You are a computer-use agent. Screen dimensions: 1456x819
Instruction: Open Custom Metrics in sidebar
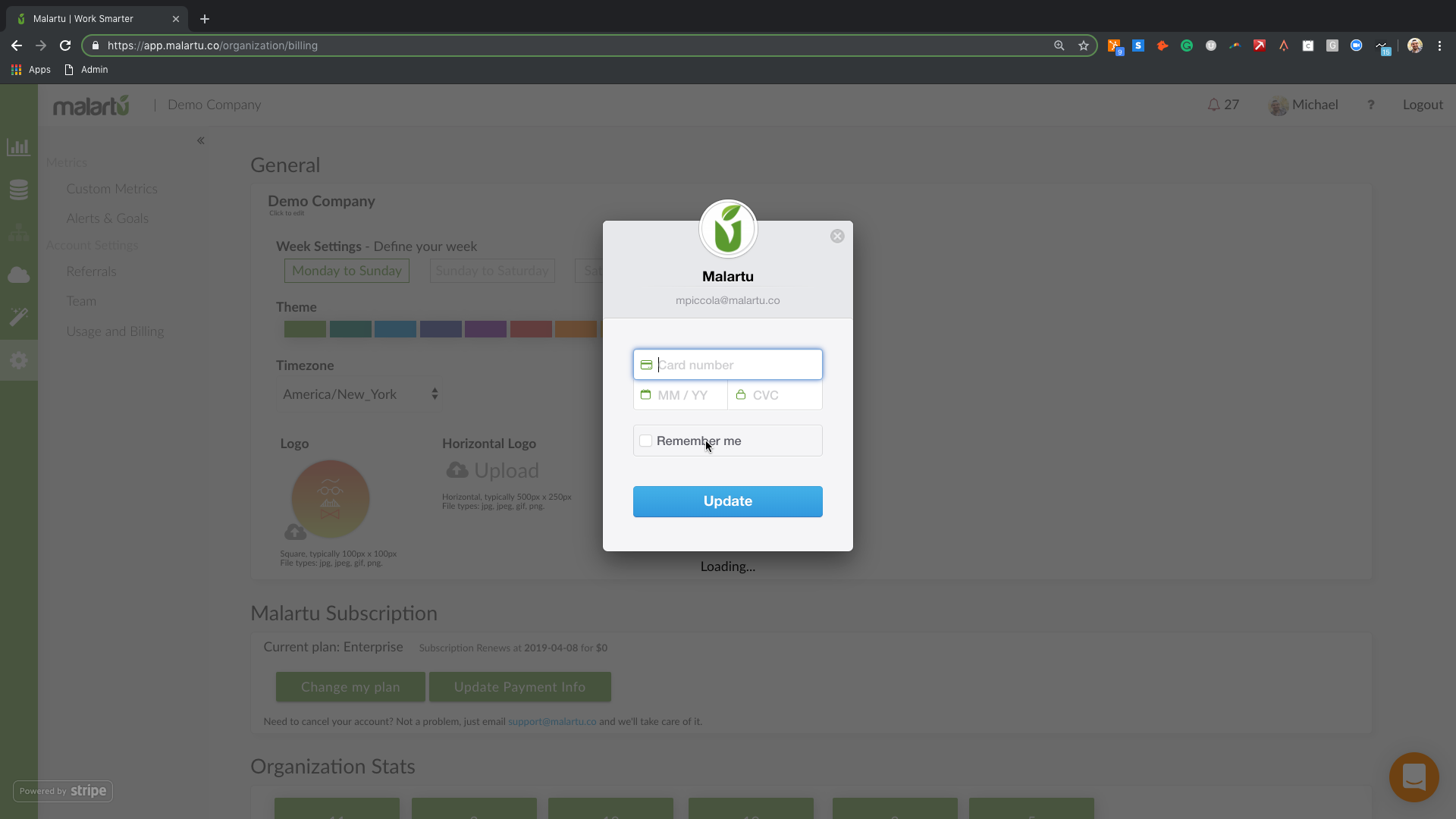(x=112, y=189)
